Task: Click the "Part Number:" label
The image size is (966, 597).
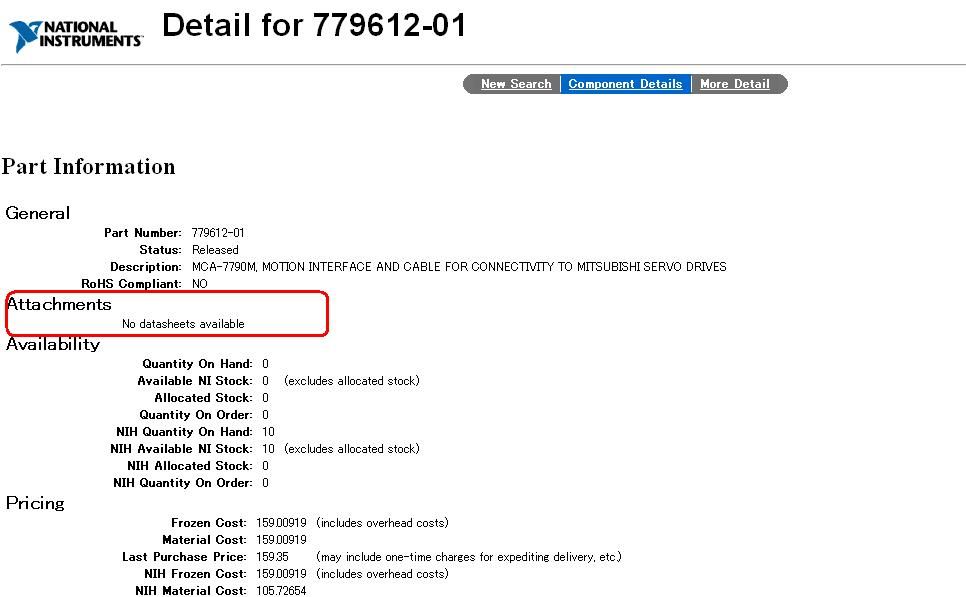Action: [143, 233]
